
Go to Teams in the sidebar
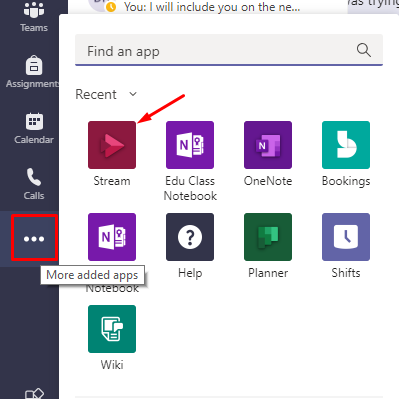(x=34, y=17)
